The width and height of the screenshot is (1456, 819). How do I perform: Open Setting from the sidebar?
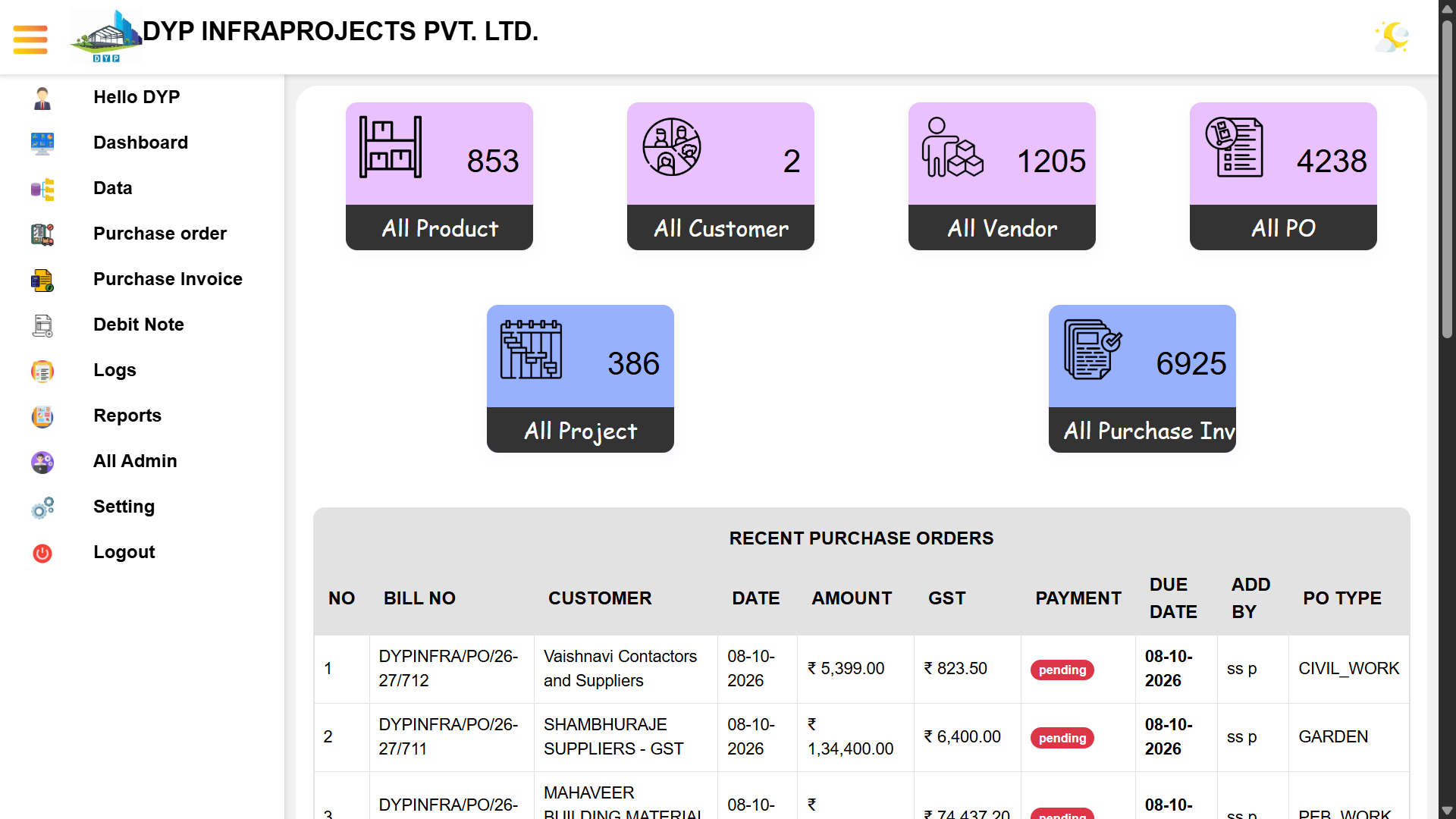pos(124,507)
